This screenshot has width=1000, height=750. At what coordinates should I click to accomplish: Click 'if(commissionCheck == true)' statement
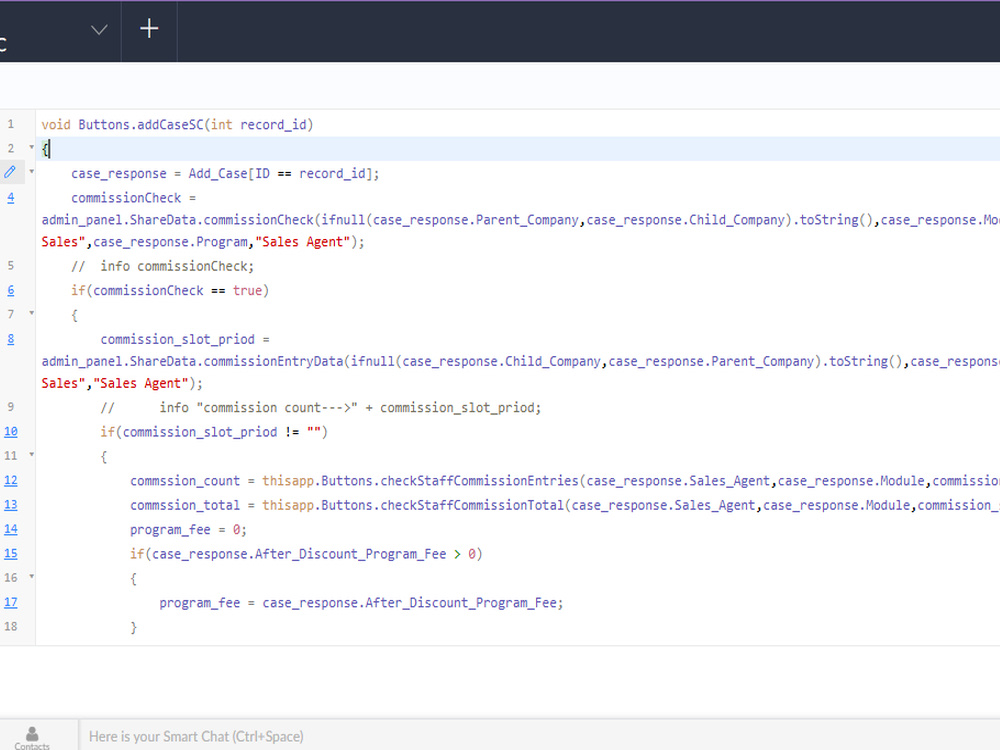pyautogui.click(x=170, y=291)
